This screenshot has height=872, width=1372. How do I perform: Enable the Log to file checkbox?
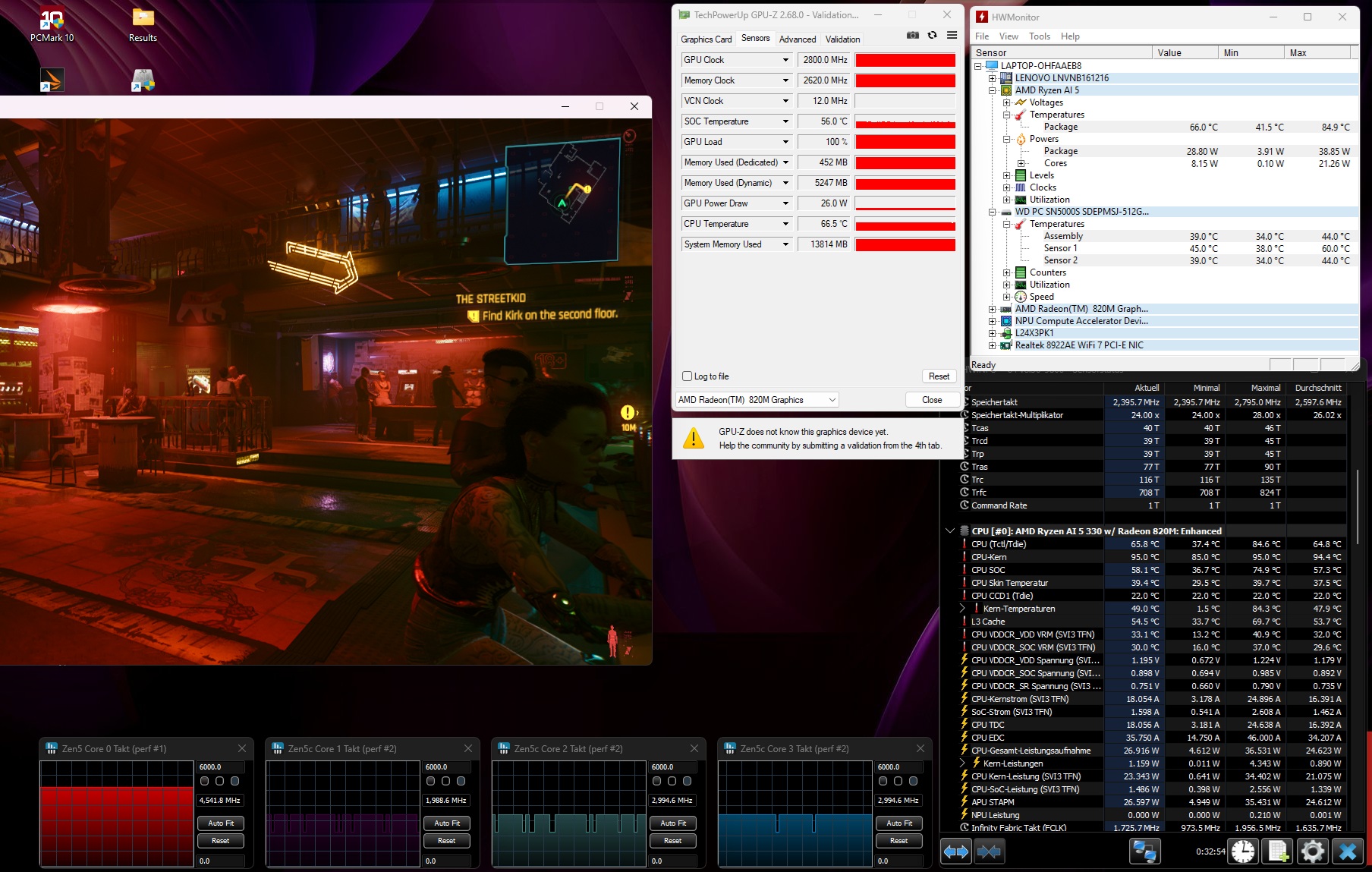coord(687,376)
